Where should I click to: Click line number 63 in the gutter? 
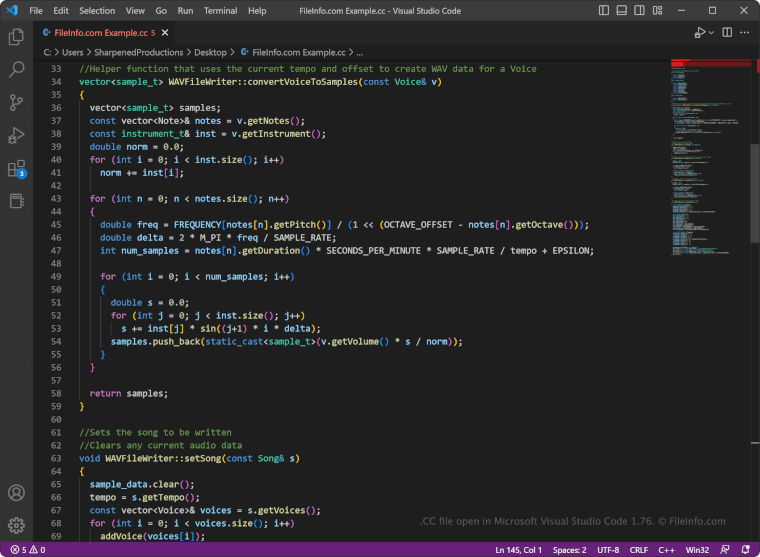click(x=56, y=458)
